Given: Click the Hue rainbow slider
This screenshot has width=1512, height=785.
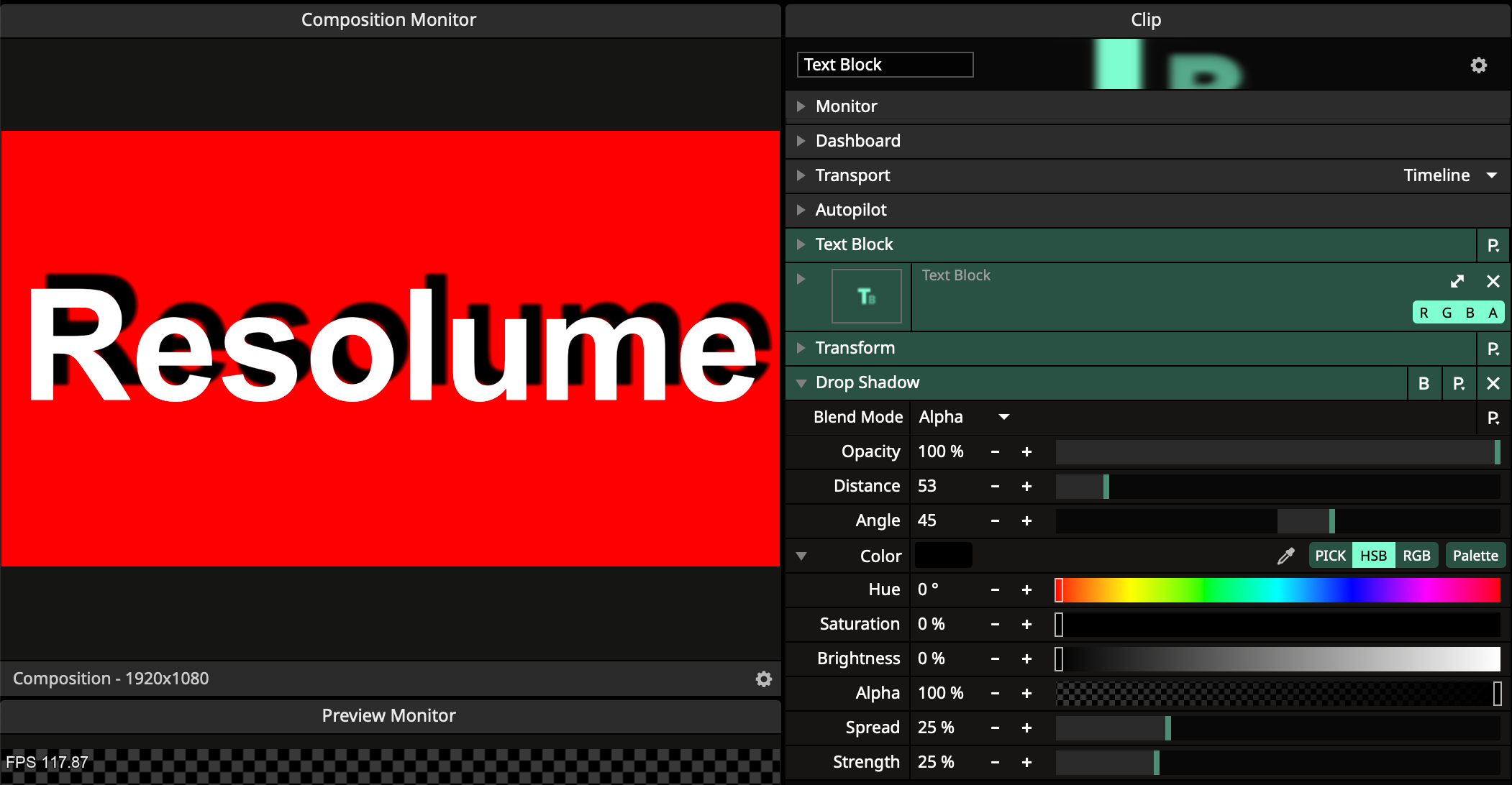Looking at the screenshot, I should click(x=1278, y=590).
